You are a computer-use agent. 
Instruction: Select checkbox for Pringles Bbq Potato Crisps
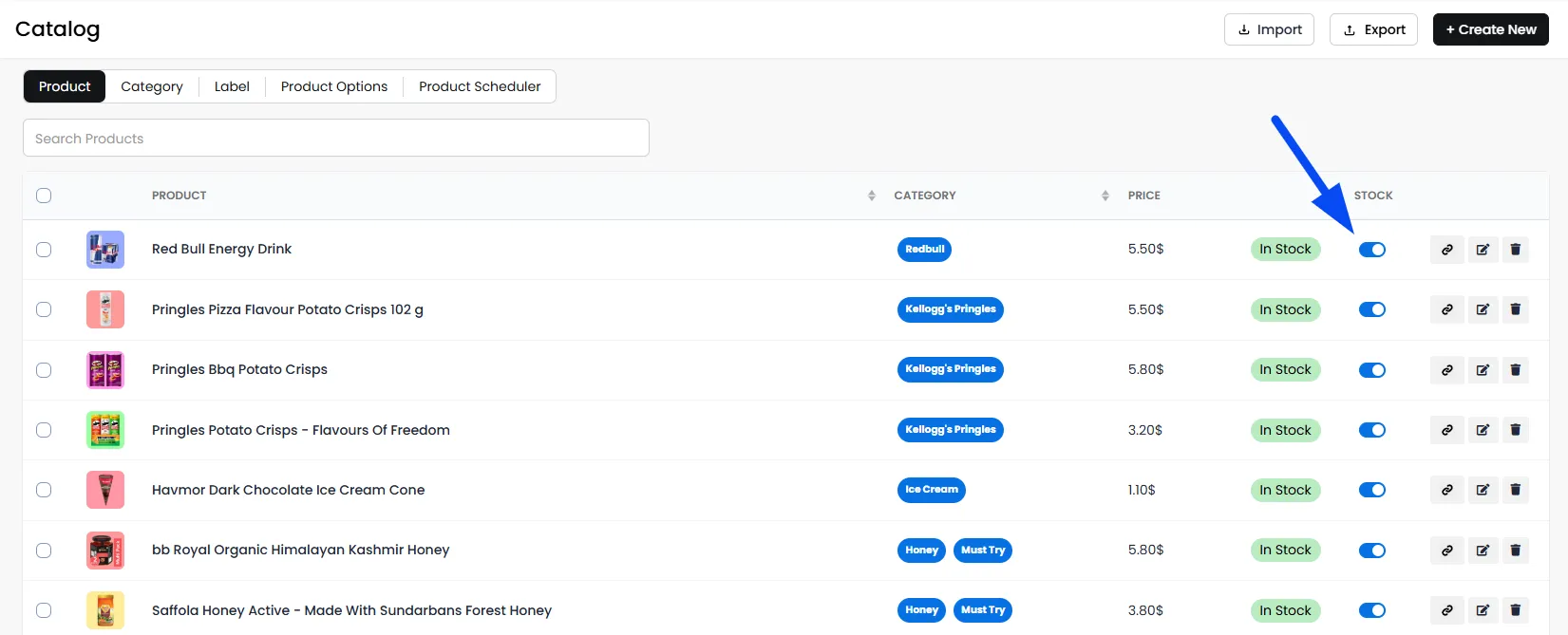[44, 370]
